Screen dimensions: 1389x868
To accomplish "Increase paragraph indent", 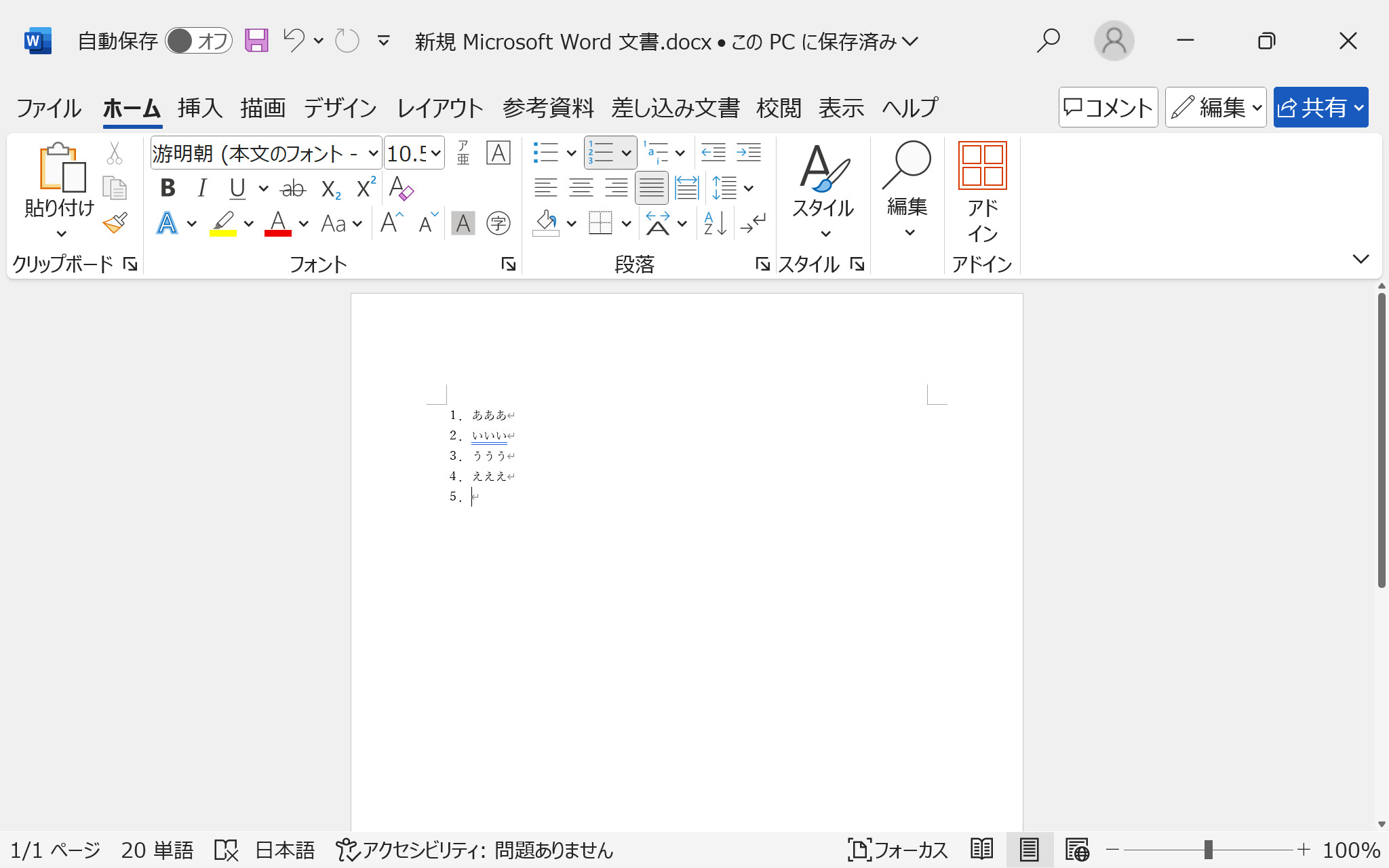I will click(x=749, y=153).
